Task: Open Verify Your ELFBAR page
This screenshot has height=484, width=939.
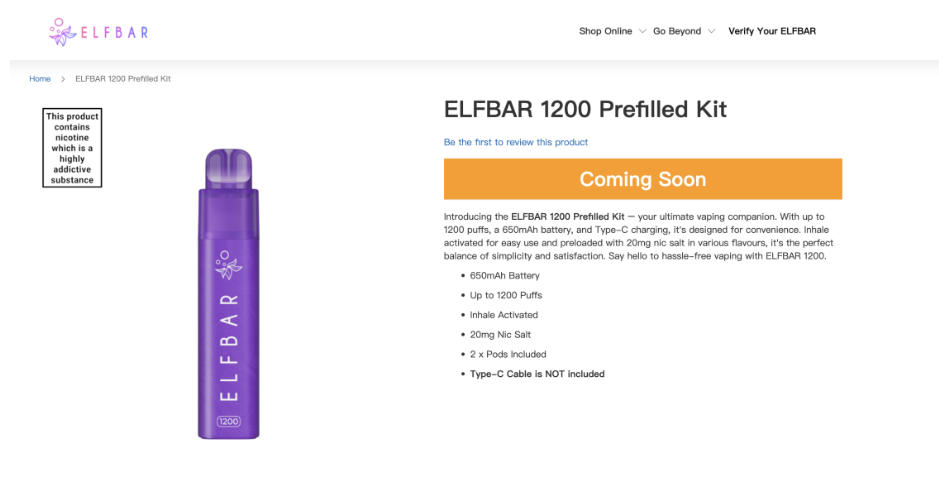Action: pos(771,31)
